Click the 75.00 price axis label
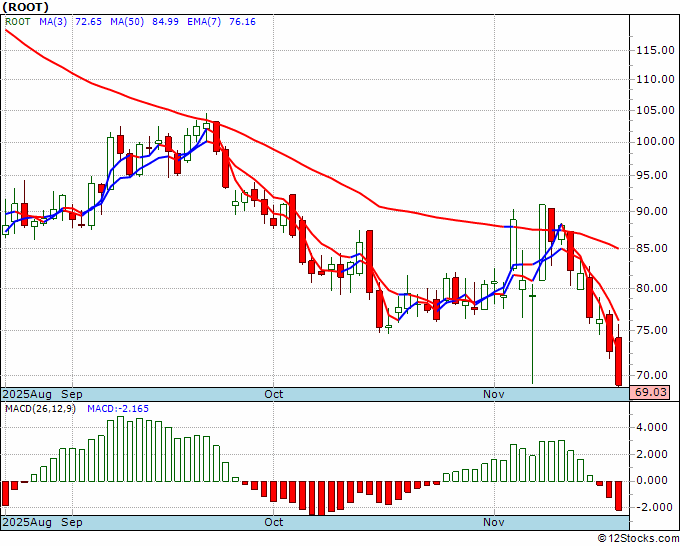680x546 pixels. pos(652,330)
